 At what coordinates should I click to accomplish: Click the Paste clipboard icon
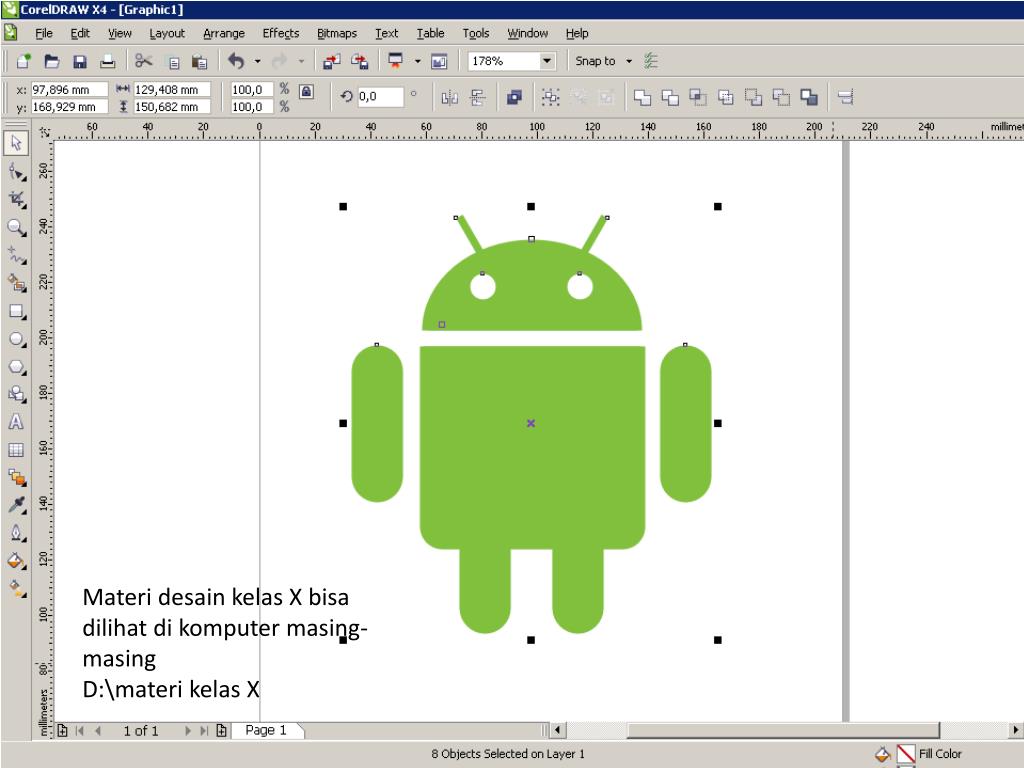[200, 62]
